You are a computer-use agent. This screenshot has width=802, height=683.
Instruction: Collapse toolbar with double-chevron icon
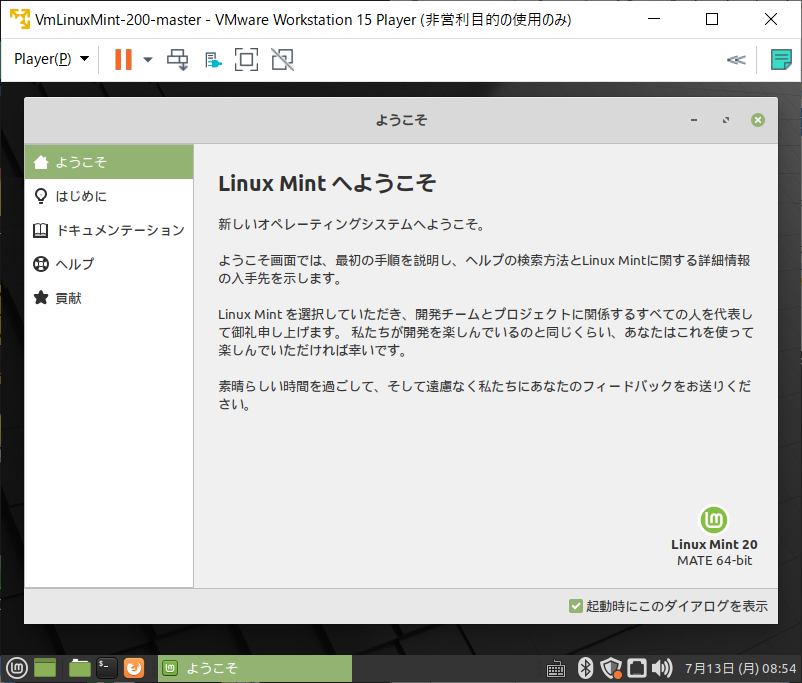(x=736, y=60)
